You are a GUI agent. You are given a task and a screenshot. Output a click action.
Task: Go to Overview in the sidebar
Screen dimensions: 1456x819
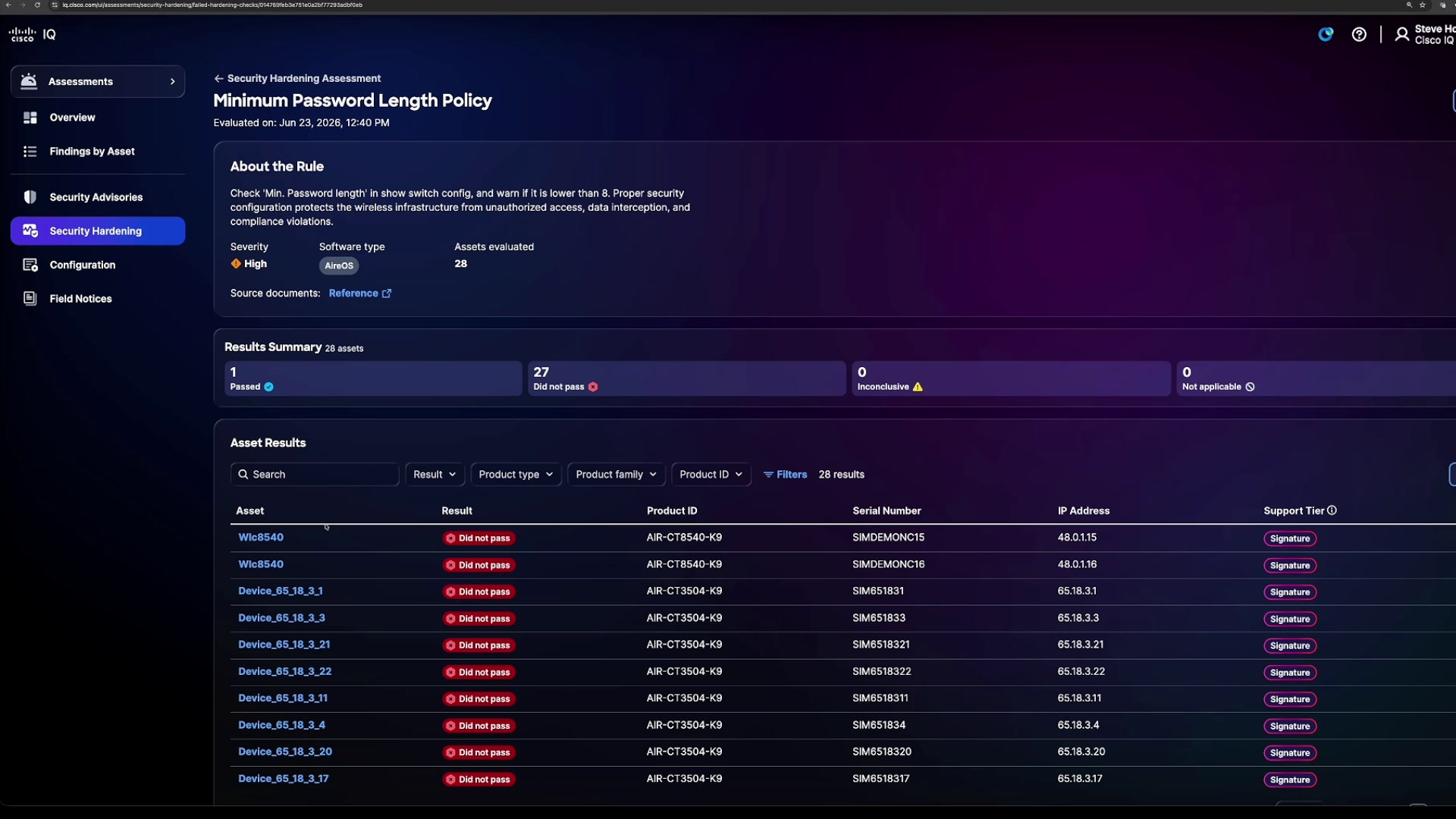coord(72,118)
